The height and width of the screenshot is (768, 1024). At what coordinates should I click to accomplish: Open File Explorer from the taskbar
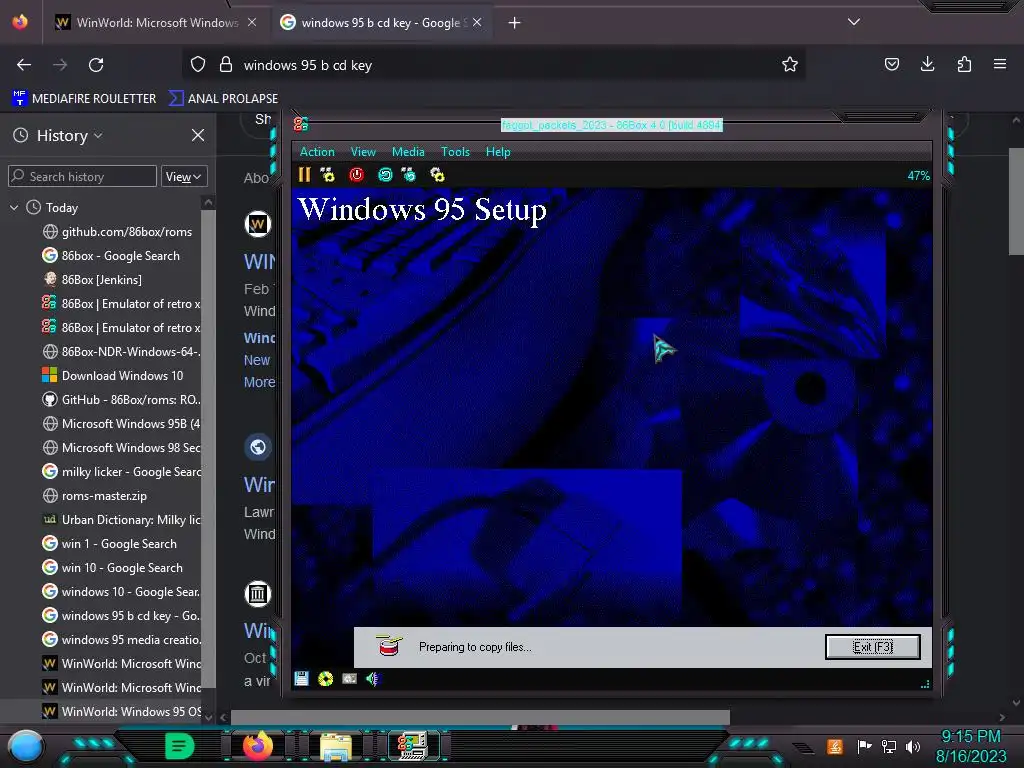click(336, 746)
